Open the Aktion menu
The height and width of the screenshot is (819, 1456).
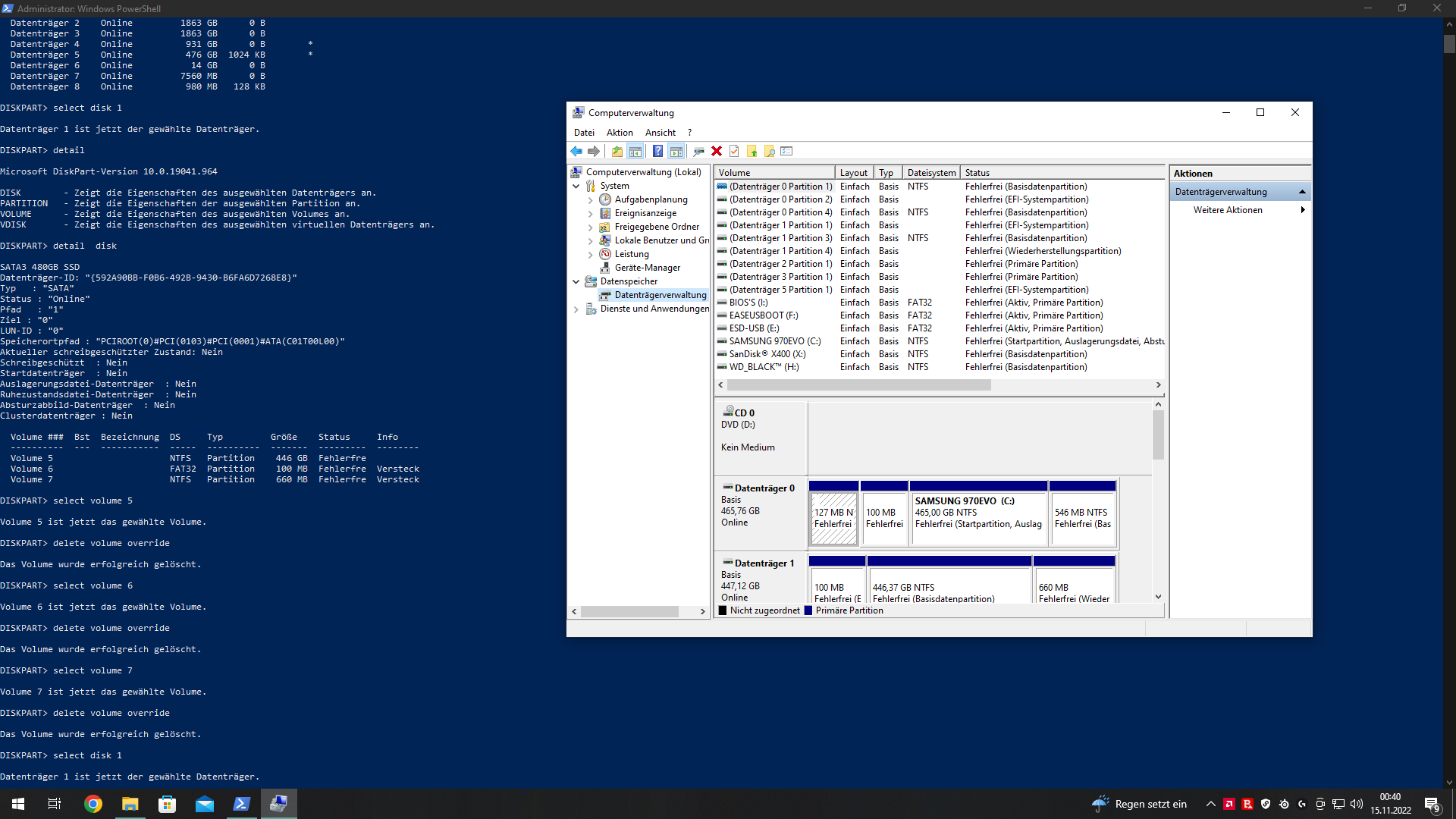(619, 133)
